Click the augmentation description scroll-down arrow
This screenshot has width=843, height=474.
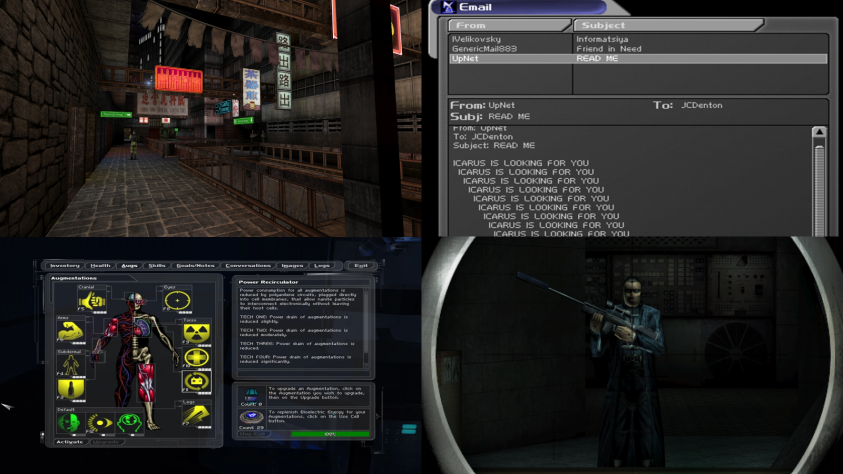click(366, 364)
